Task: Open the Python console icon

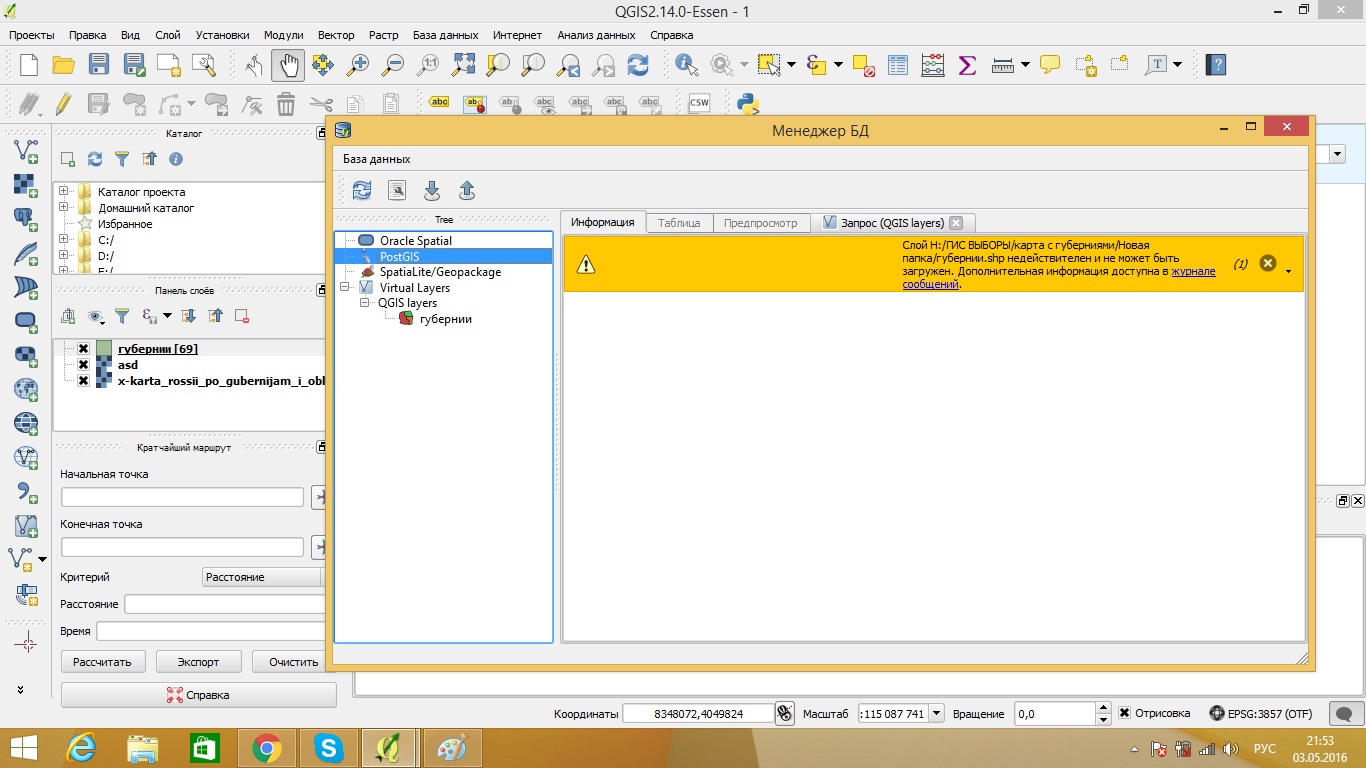Action: tap(748, 103)
